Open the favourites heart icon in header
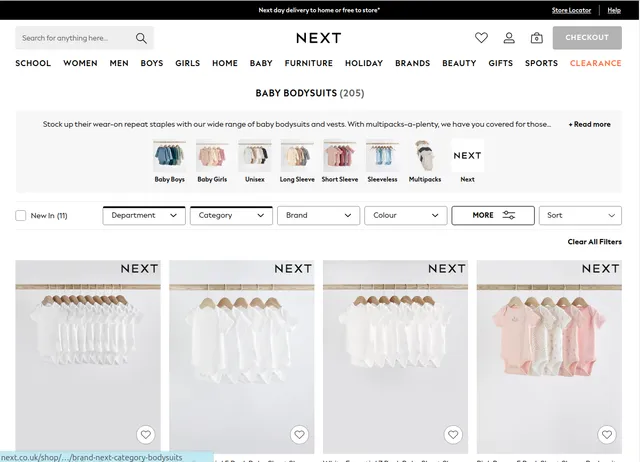640x462 pixels. pyautogui.click(x=481, y=38)
